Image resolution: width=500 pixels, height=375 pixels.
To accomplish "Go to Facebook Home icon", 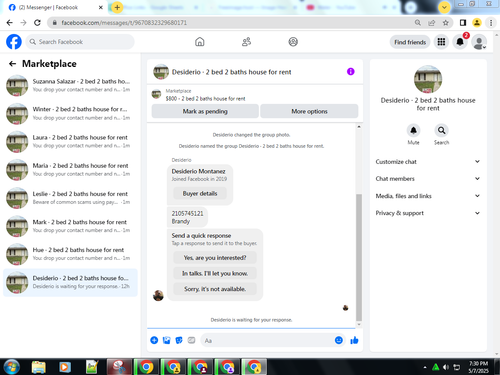I will pyautogui.click(x=200, y=42).
